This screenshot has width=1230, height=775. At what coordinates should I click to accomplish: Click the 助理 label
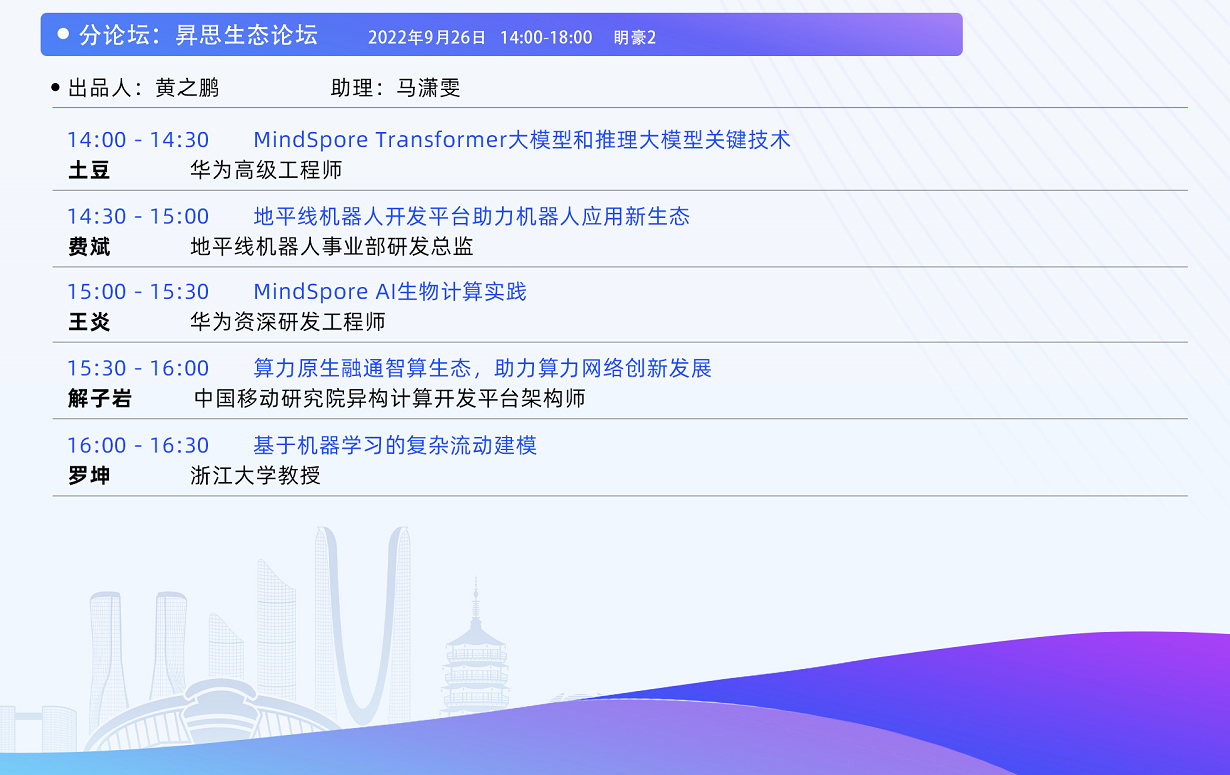[357, 88]
